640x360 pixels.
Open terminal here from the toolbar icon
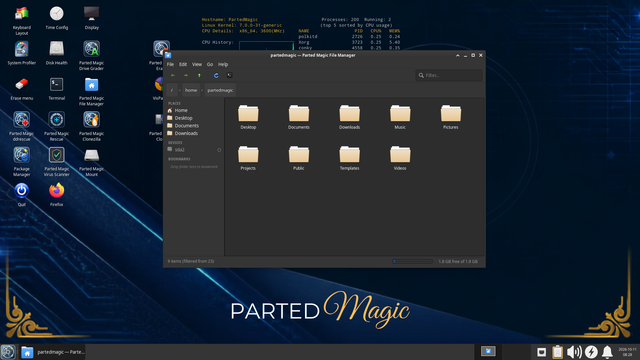click(x=229, y=75)
